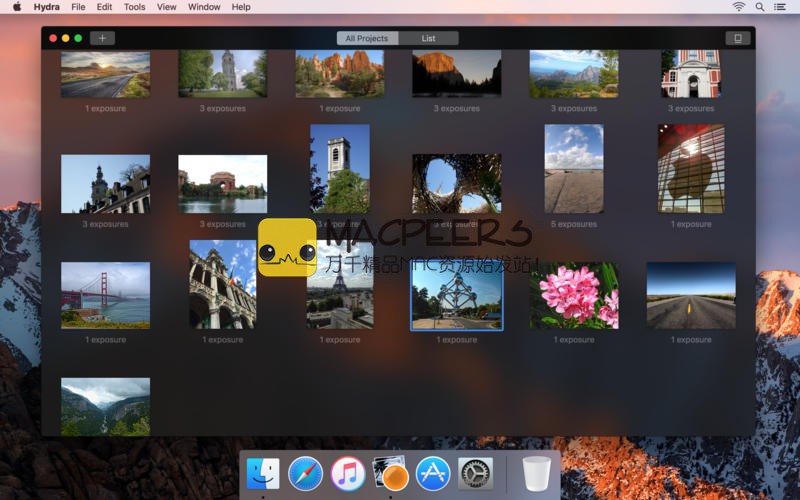Screen dimensions: 800x500
Task: Click the Wi-Fi status icon
Action: click(738, 7)
